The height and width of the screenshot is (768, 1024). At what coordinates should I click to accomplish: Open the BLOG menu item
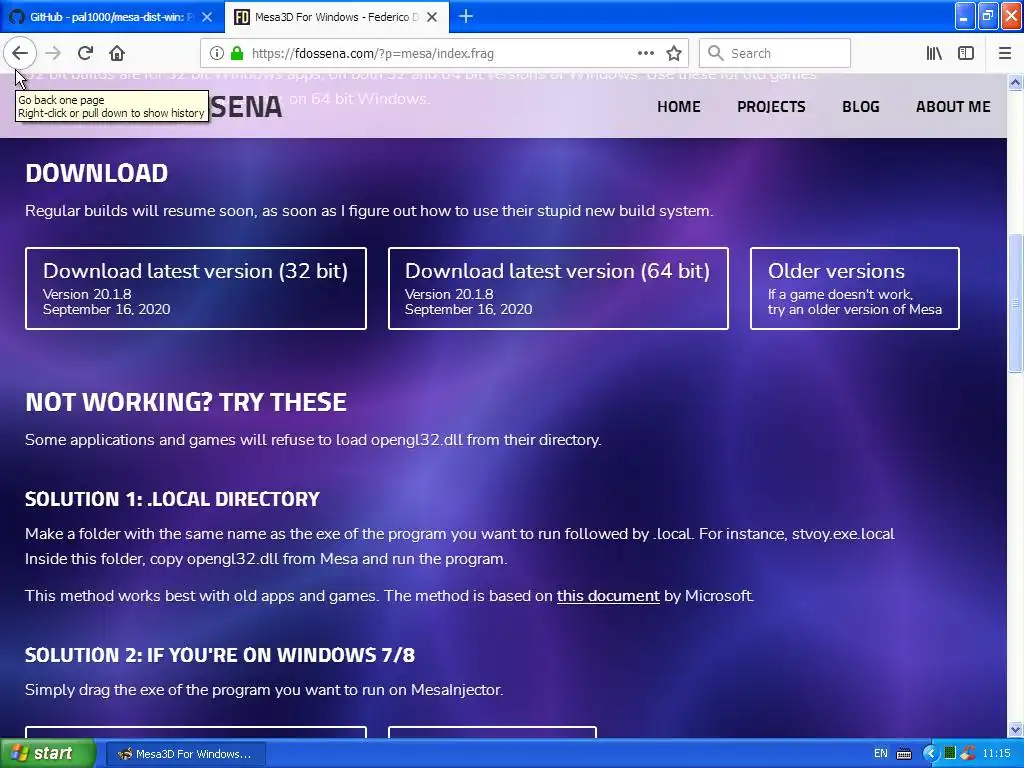tap(861, 106)
